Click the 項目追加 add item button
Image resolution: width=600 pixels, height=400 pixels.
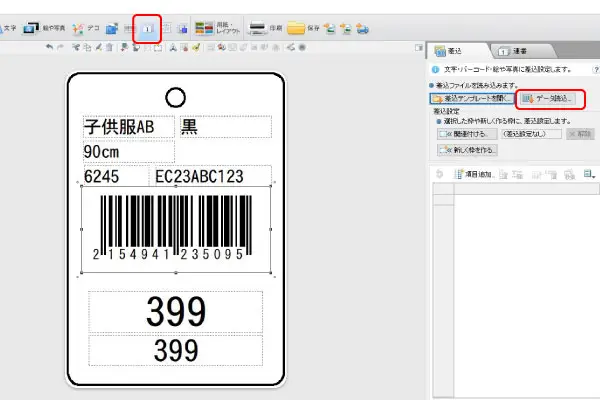474,174
